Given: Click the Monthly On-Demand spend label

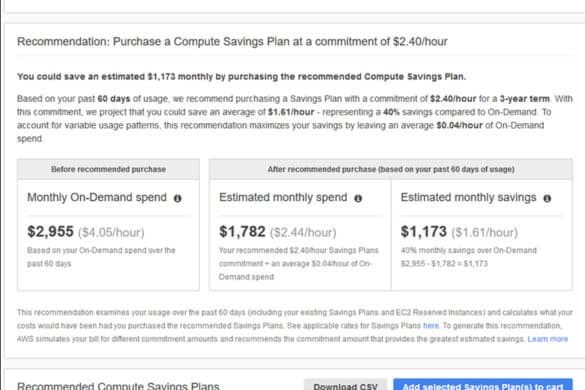Looking at the screenshot, I should (97, 197).
